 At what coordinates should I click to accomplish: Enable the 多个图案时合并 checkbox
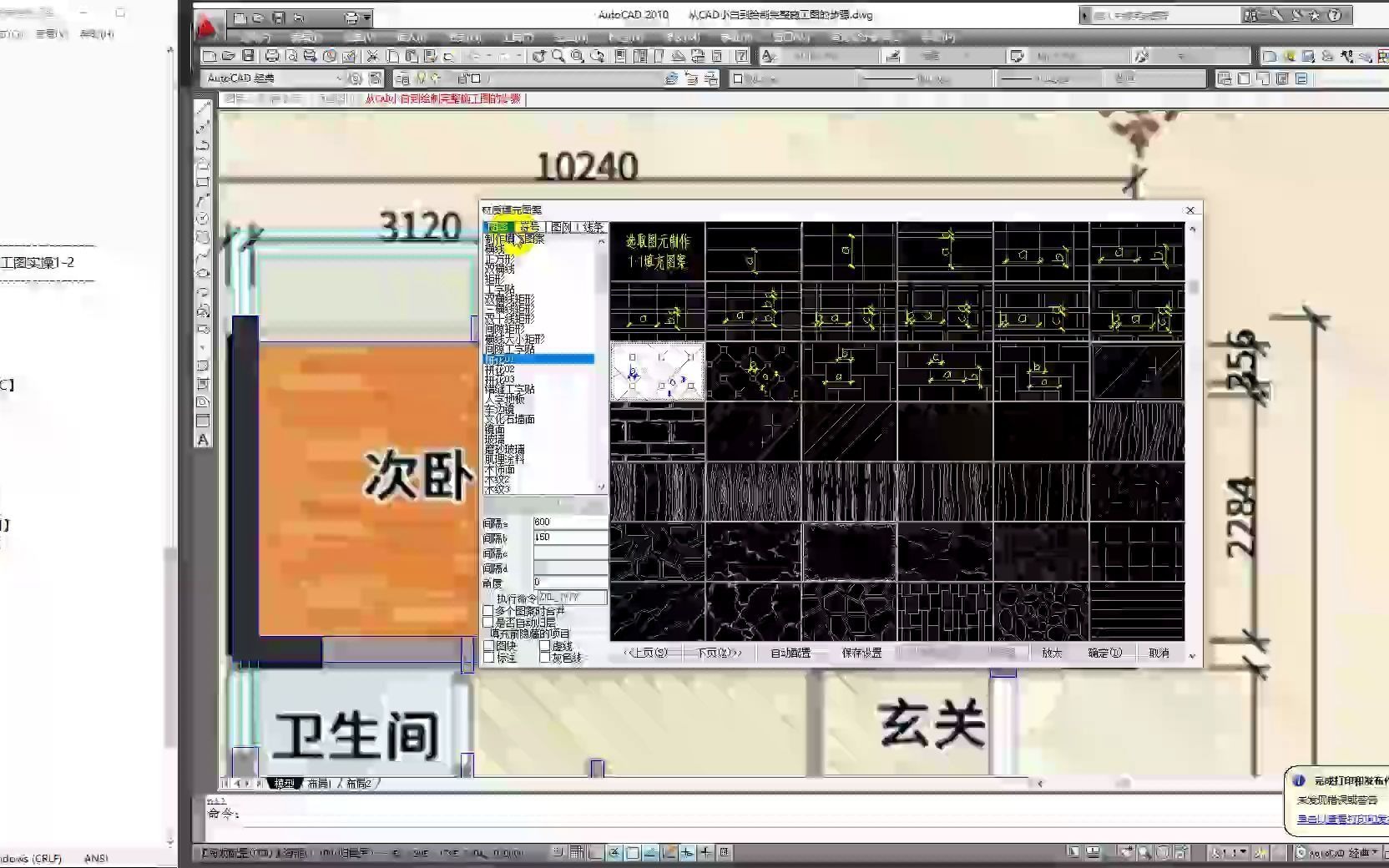[488, 611]
